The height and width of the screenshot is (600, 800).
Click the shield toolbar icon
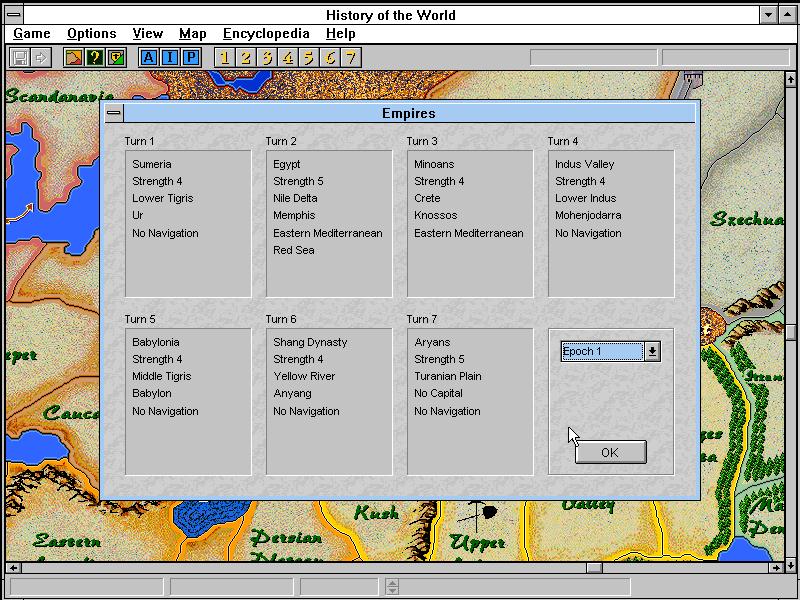pos(116,58)
